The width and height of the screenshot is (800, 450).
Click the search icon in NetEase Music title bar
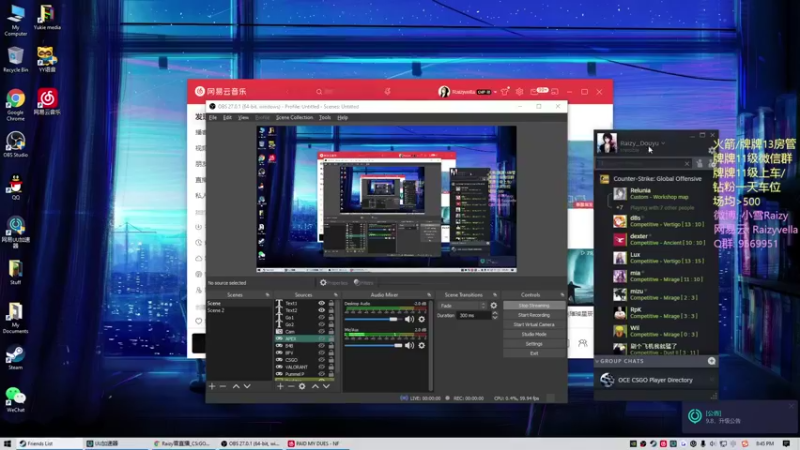pos(319,92)
